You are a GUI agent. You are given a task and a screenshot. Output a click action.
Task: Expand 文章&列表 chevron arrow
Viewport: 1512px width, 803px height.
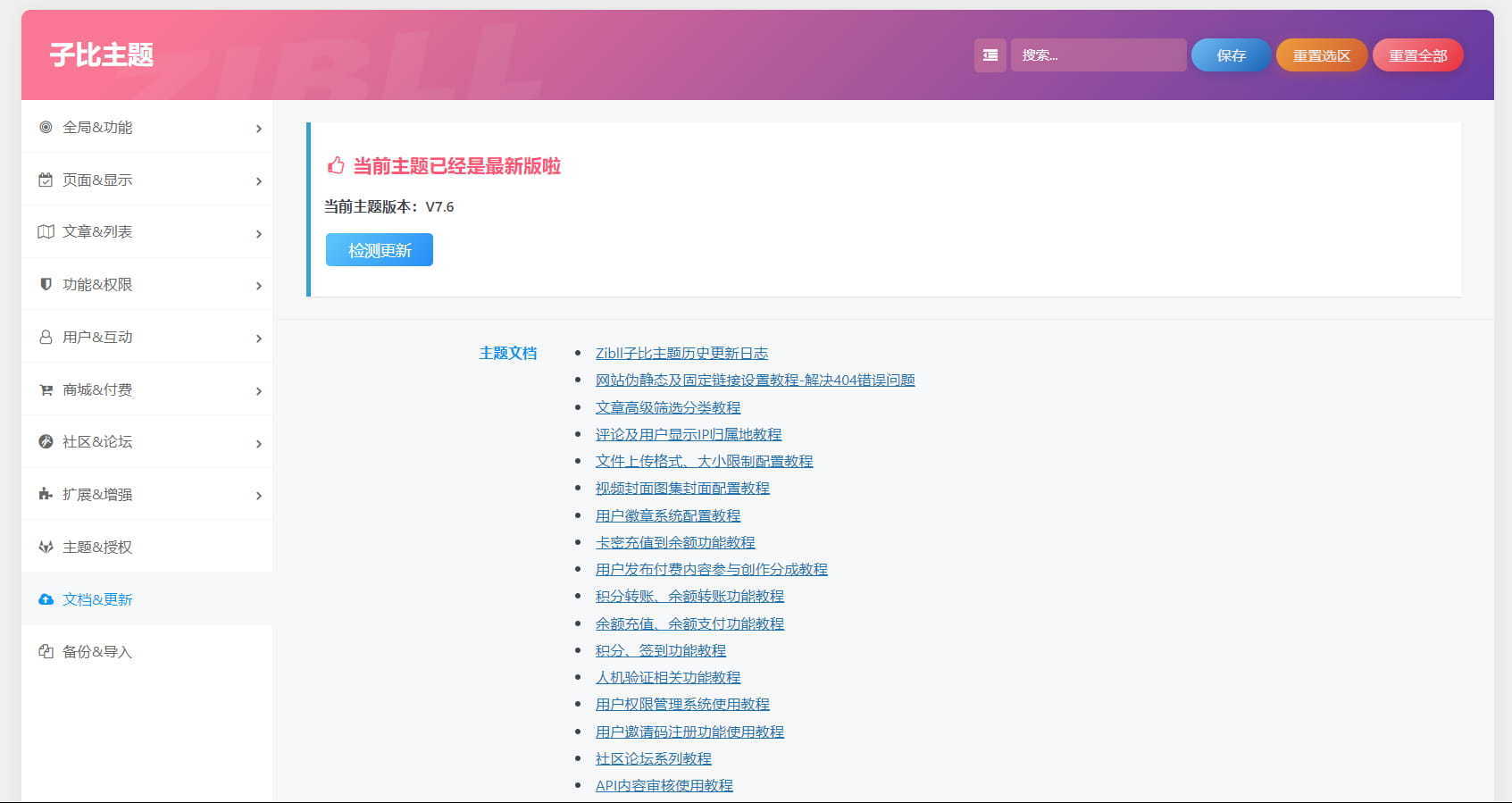click(x=259, y=234)
